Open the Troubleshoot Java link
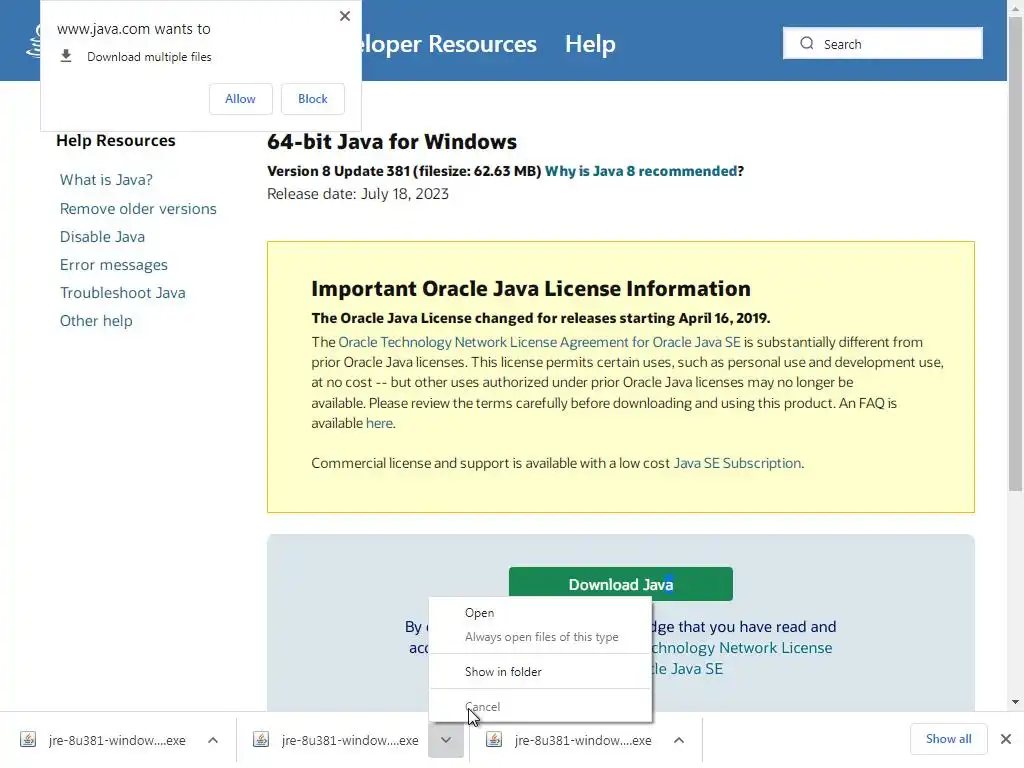The width and height of the screenshot is (1024, 768). pos(122,293)
